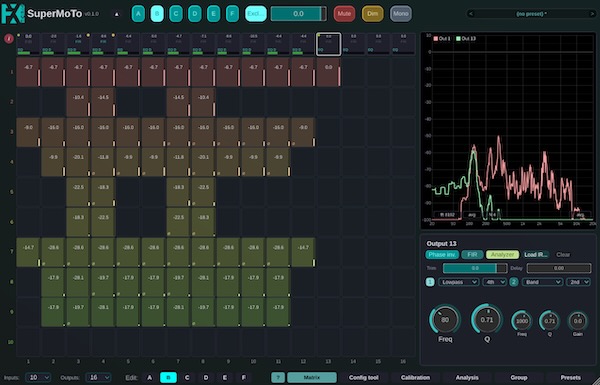Click matrix cell row 4 column 2 showing -9.9

[x=53, y=162]
